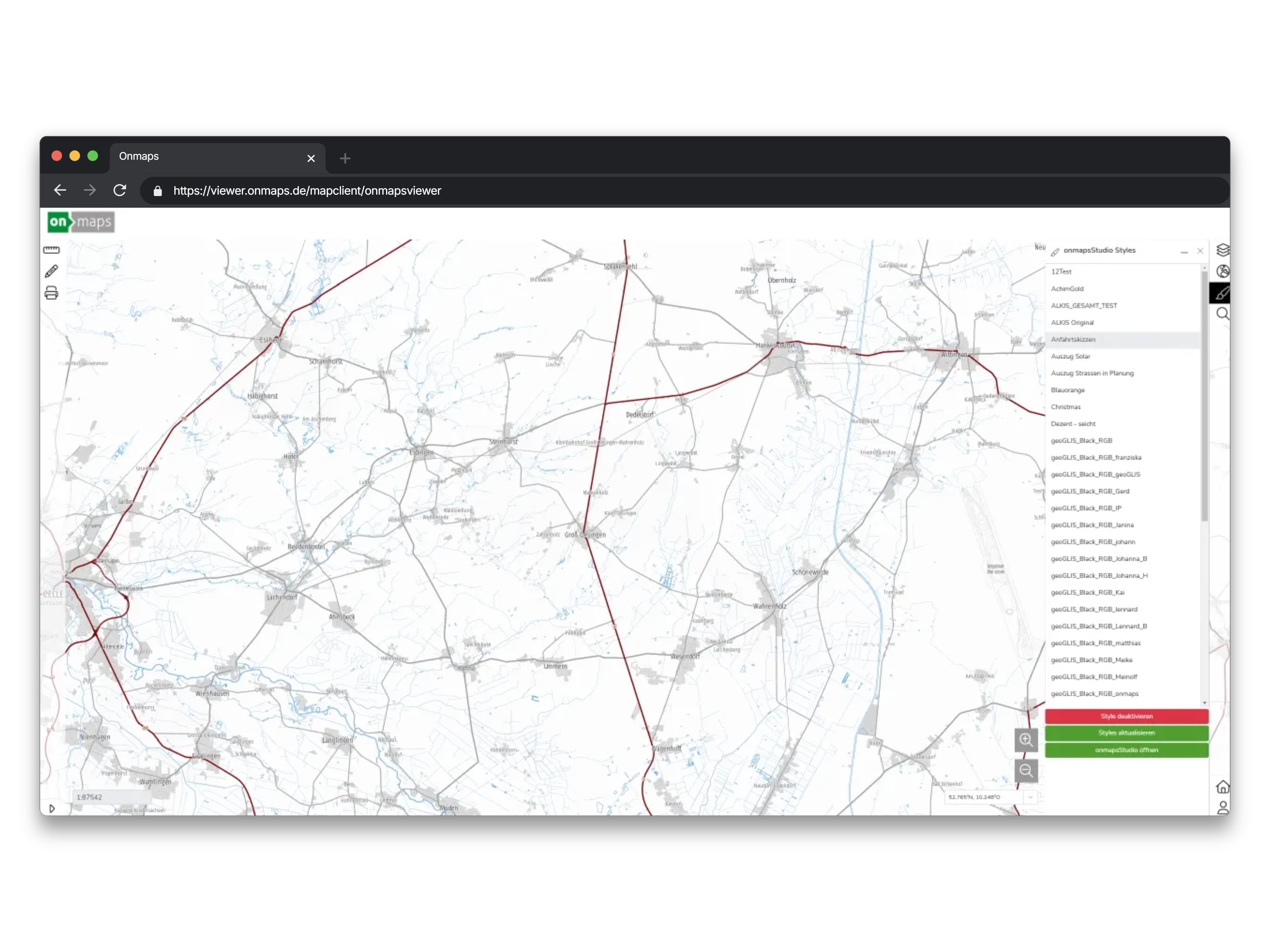Minimize the onmapsStudio Styles panel

[x=1184, y=251]
